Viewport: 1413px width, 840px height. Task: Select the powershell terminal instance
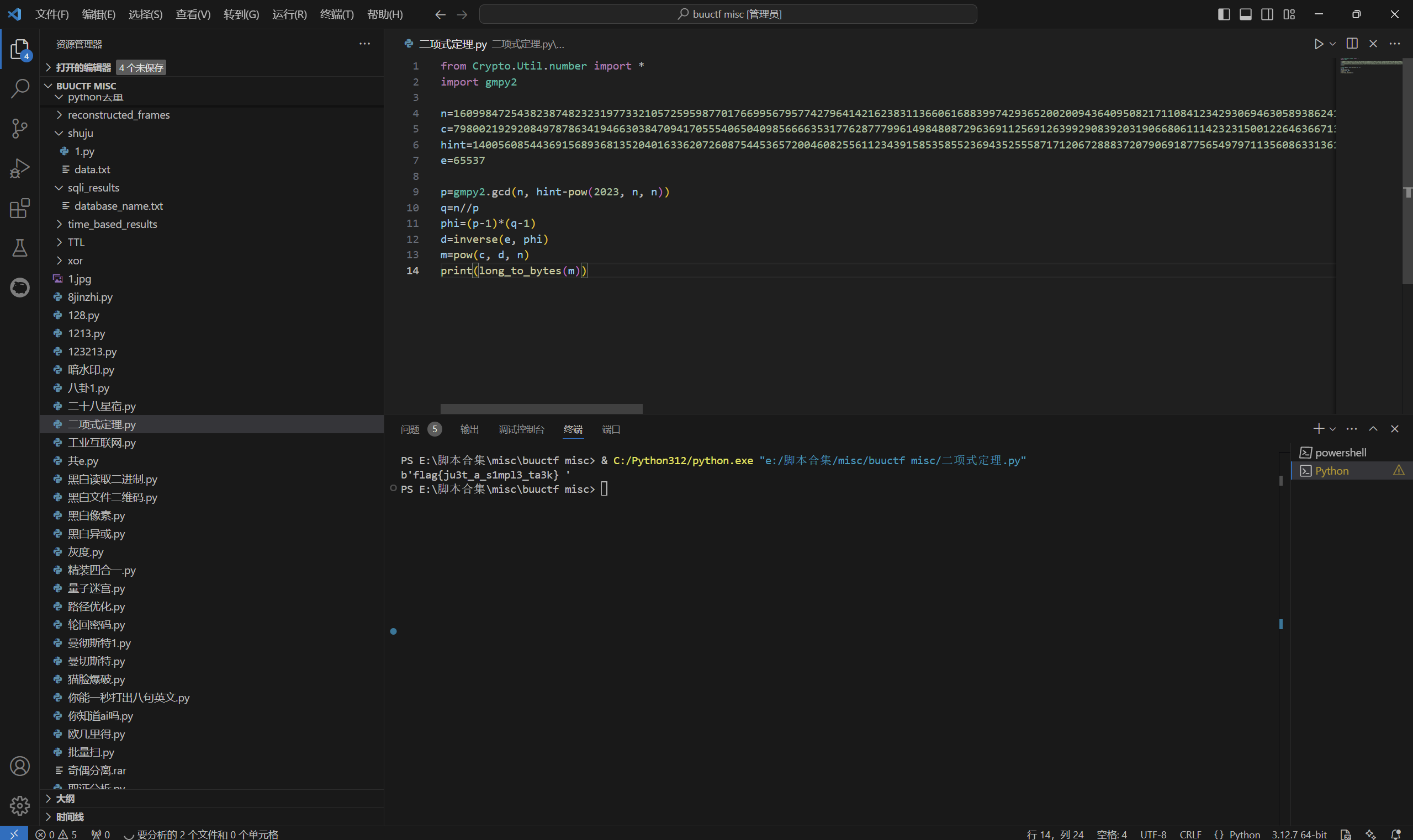pos(1351,452)
